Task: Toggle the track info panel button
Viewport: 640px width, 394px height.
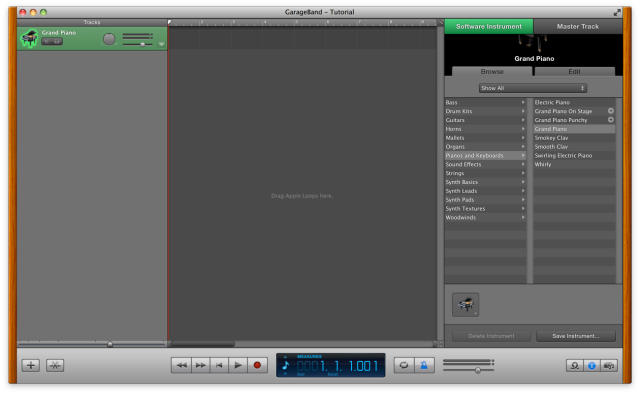Action: pyautogui.click(x=591, y=365)
